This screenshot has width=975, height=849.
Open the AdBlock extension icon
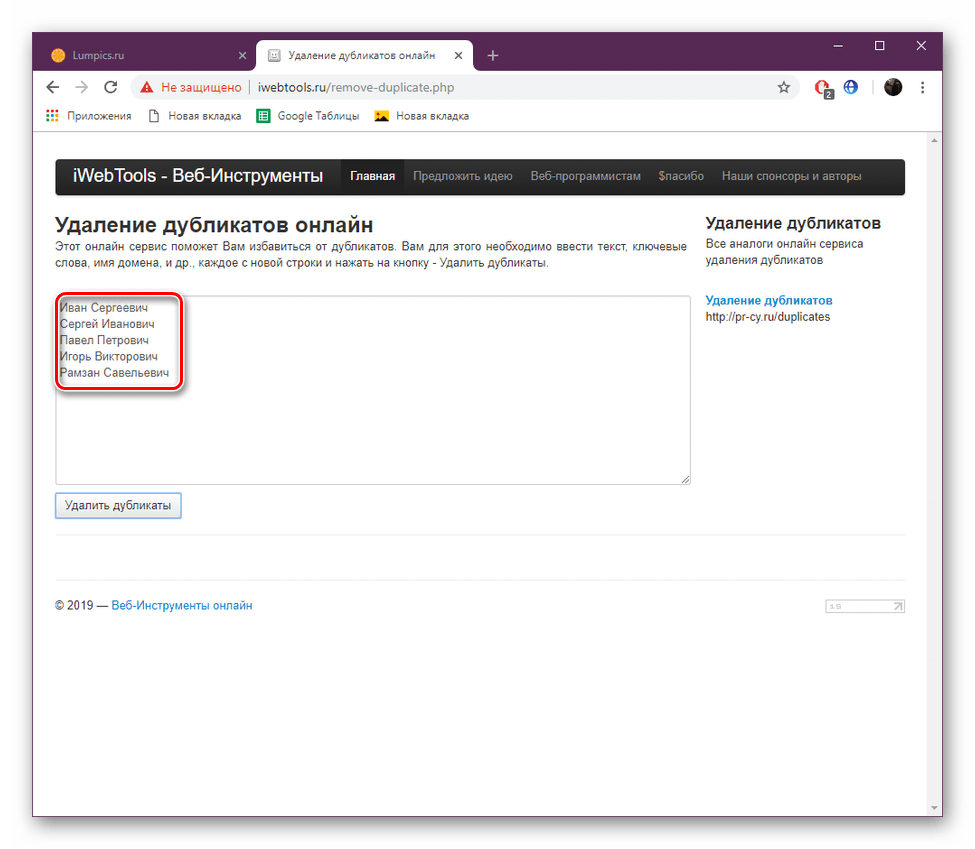pyautogui.click(x=820, y=87)
